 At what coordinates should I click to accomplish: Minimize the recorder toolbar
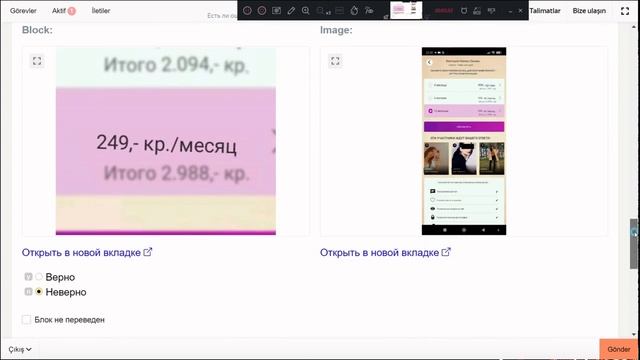(x=510, y=11)
